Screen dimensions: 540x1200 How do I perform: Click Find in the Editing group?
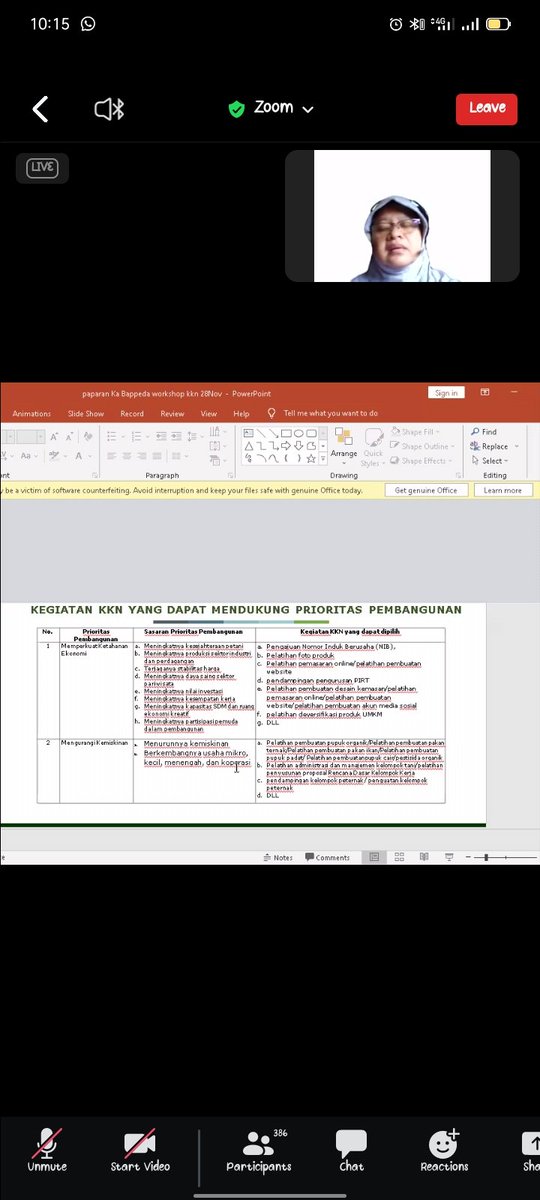coord(483,432)
